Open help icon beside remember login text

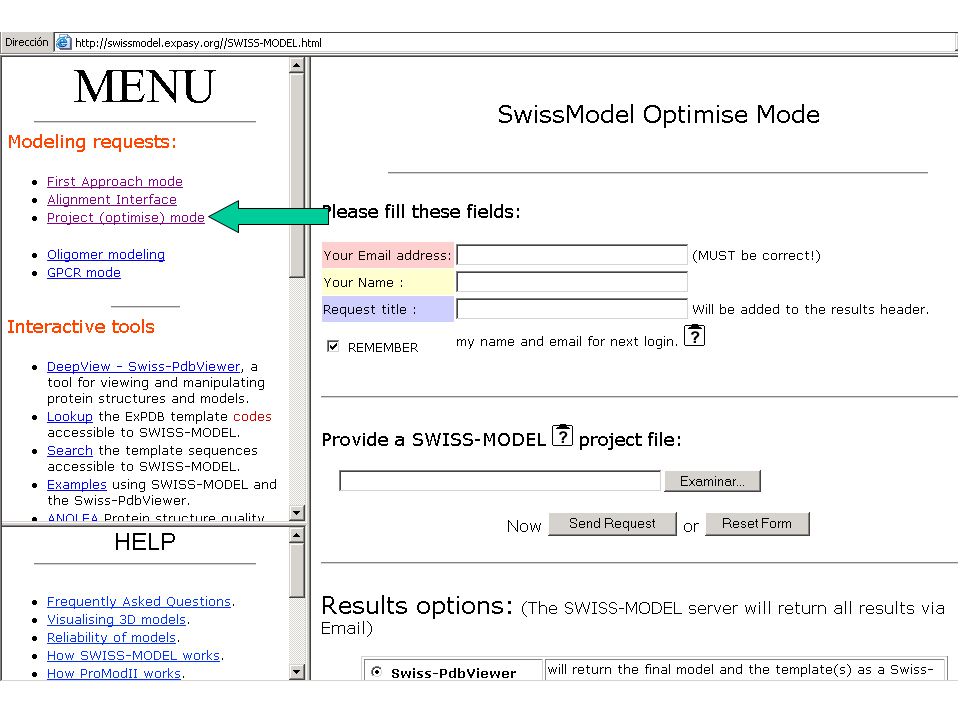(x=694, y=336)
